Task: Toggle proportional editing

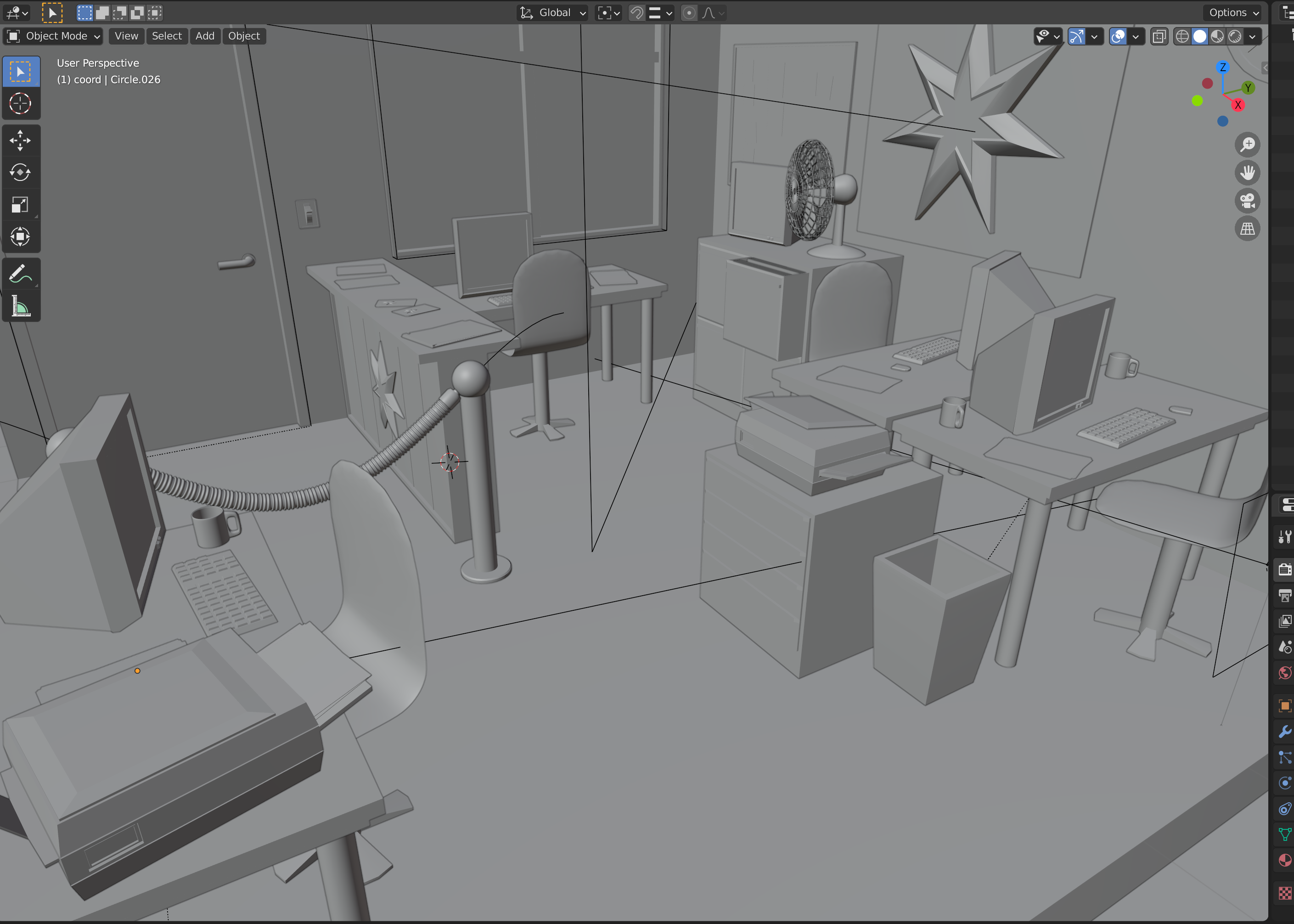Action: click(x=689, y=12)
